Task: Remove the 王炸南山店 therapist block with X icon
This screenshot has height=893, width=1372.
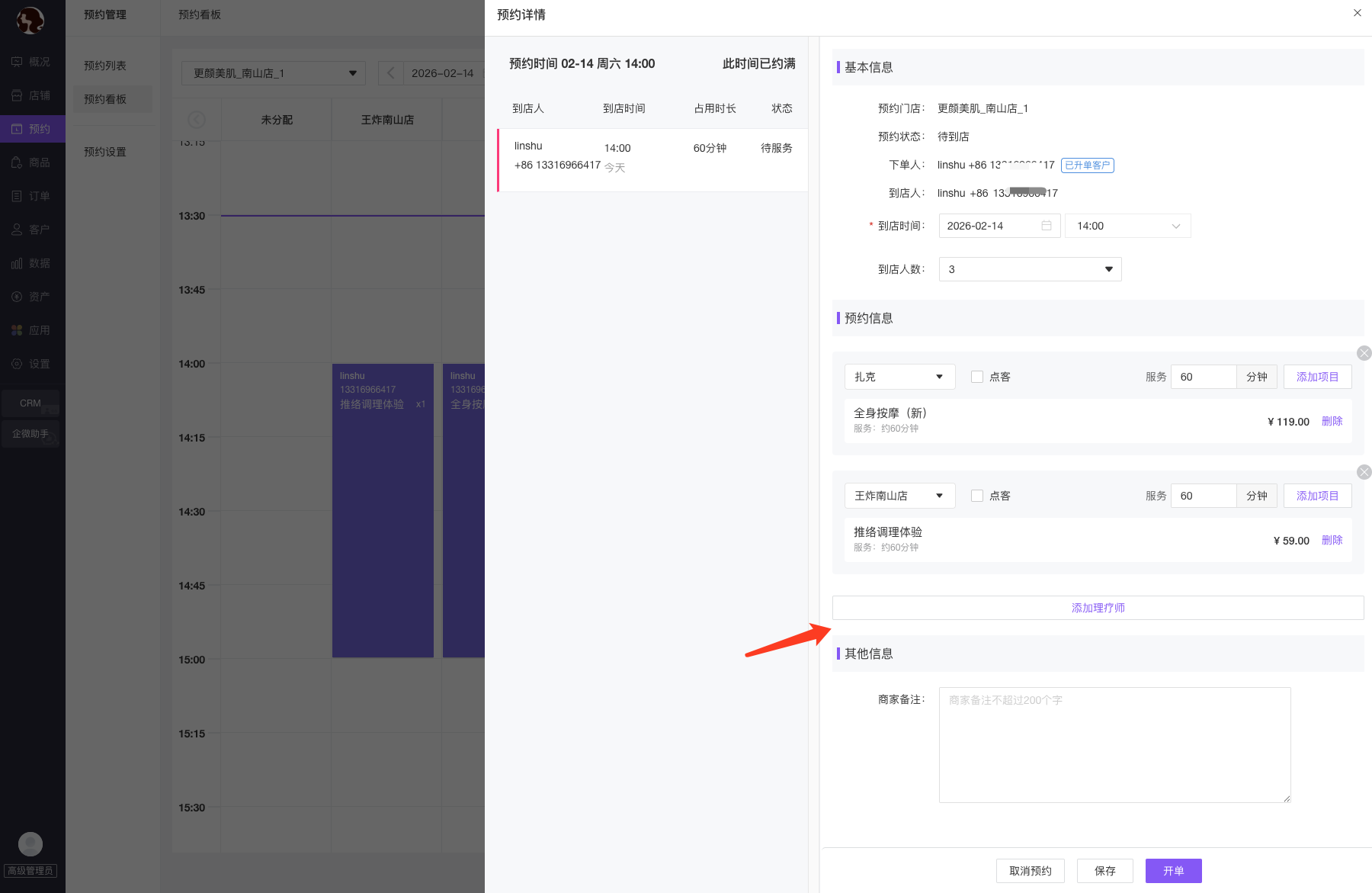Action: pos(1364,472)
